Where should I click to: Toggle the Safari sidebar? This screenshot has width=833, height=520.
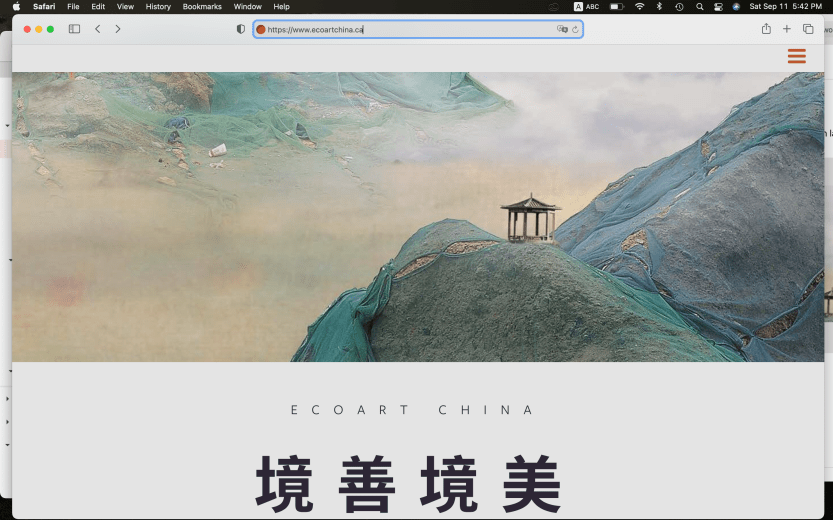pyautogui.click(x=74, y=29)
